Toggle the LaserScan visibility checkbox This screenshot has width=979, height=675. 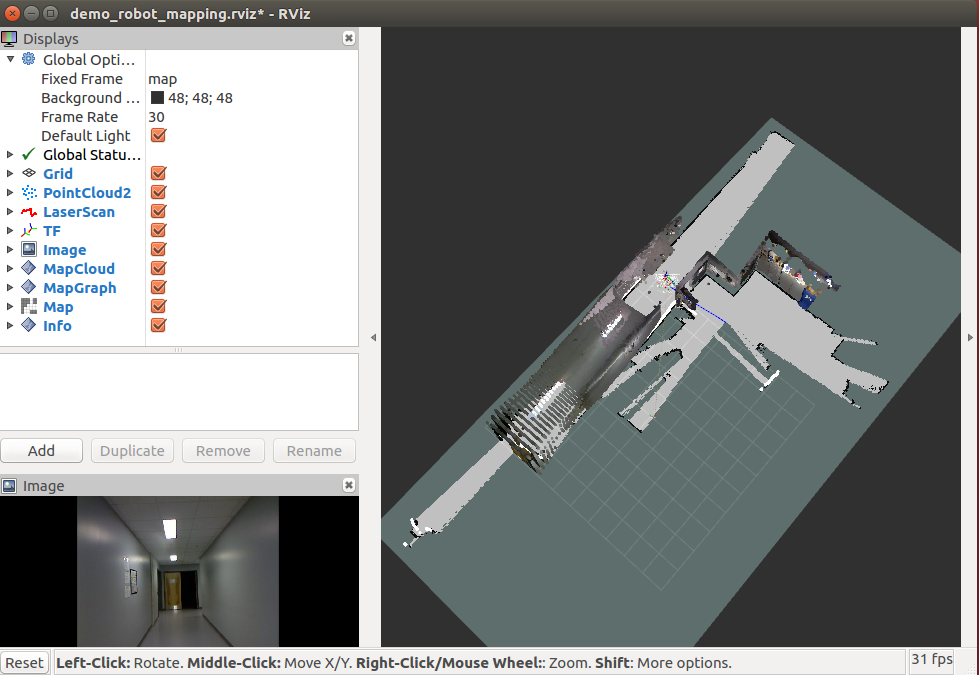(158, 212)
